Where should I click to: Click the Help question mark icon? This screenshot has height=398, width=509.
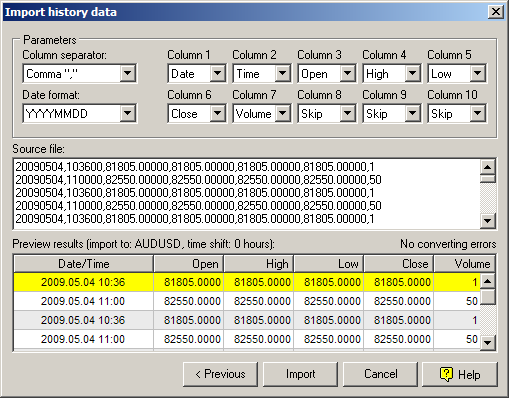(446, 374)
